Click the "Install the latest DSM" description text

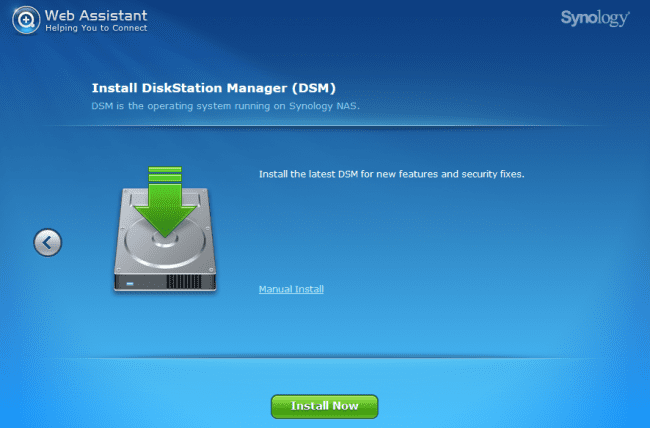391,174
